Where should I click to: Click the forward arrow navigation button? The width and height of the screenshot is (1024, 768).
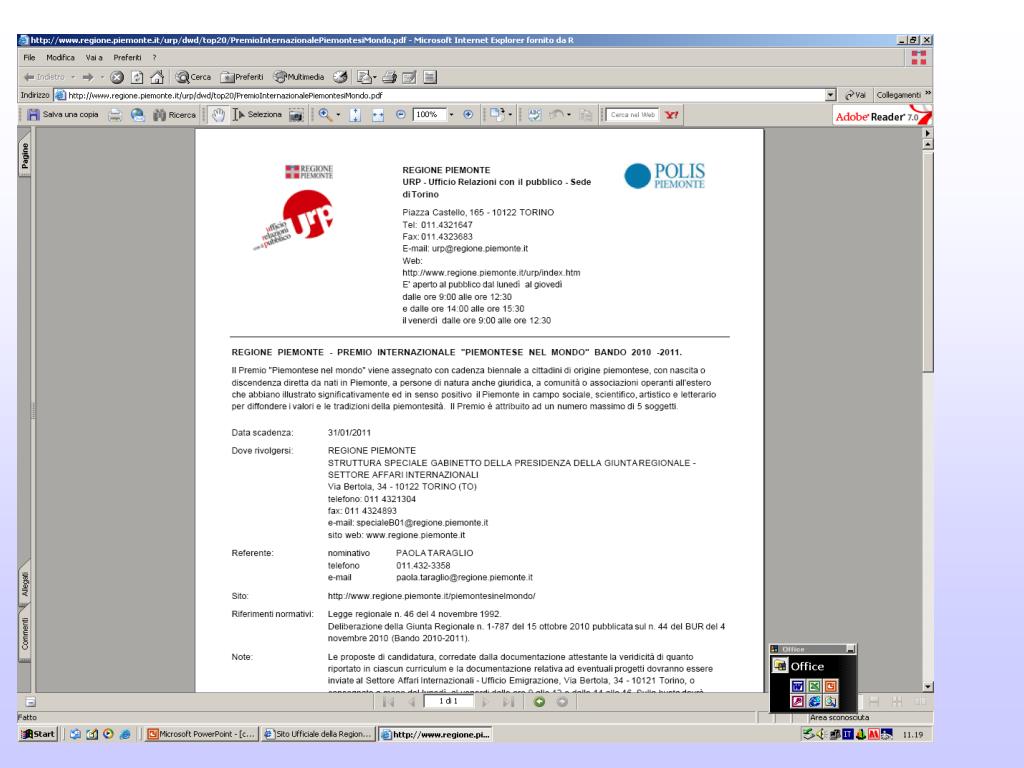[88, 77]
